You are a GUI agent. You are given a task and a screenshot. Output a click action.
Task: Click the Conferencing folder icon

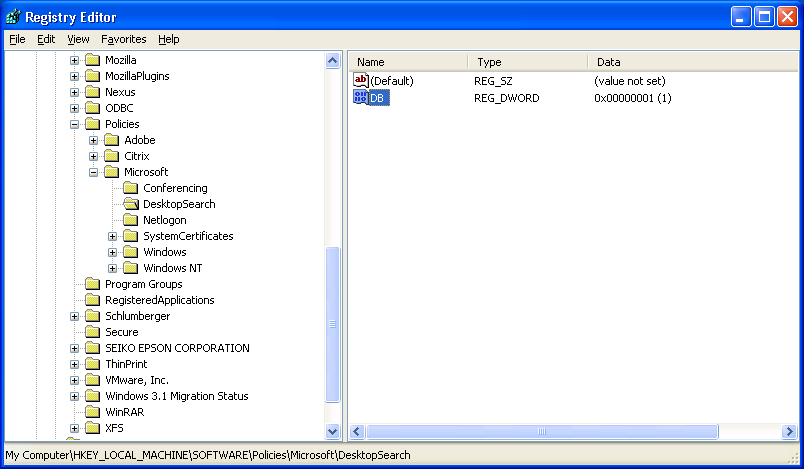[131, 188]
